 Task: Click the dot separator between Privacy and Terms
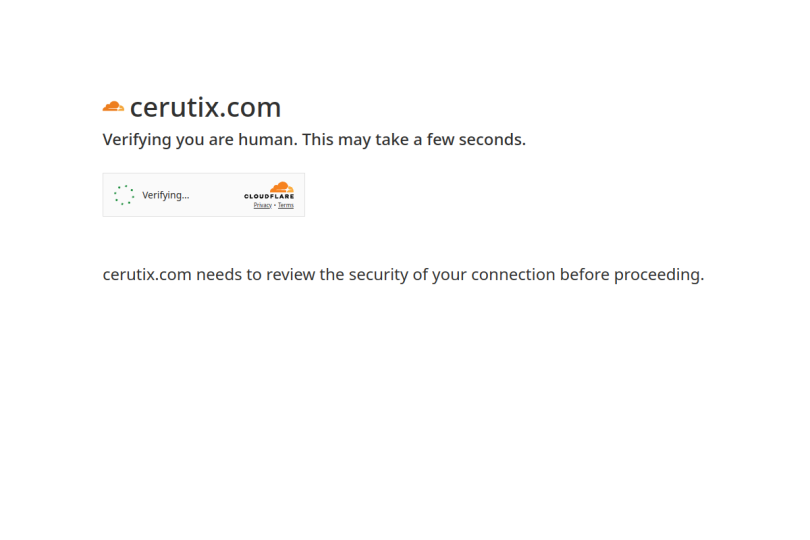tap(275, 205)
